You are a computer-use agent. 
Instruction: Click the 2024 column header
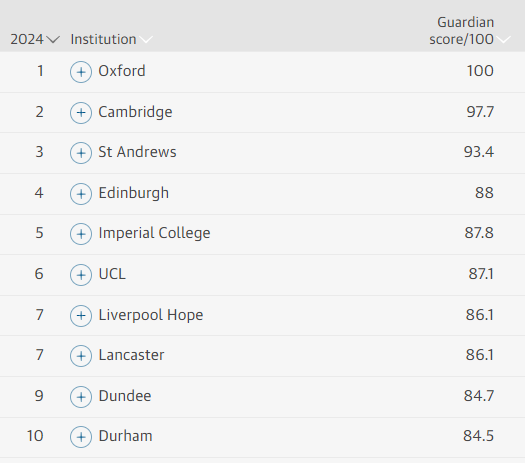pyautogui.click(x=27, y=39)
